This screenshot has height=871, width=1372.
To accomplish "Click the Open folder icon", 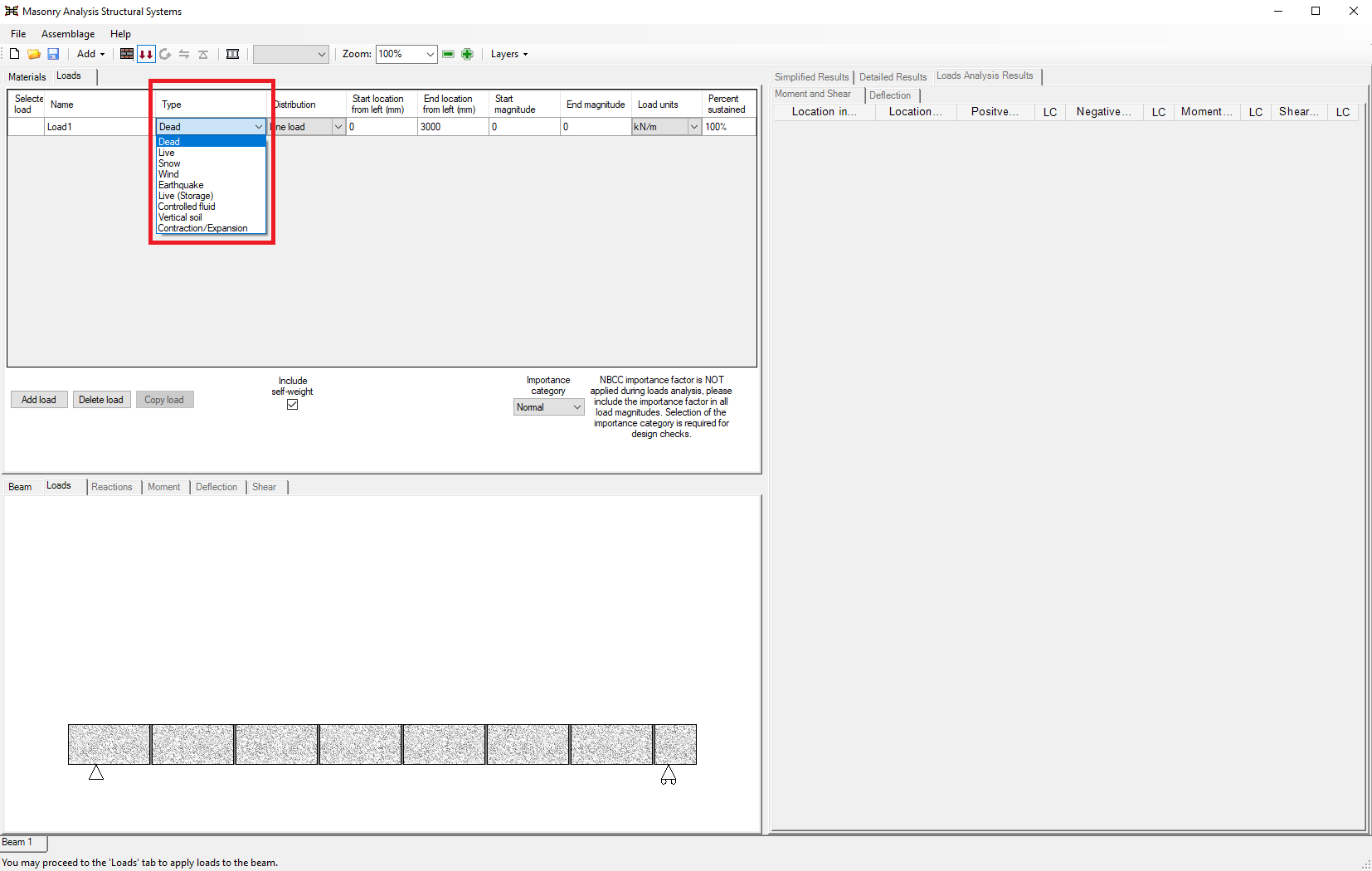I will [x=34, y=54].
